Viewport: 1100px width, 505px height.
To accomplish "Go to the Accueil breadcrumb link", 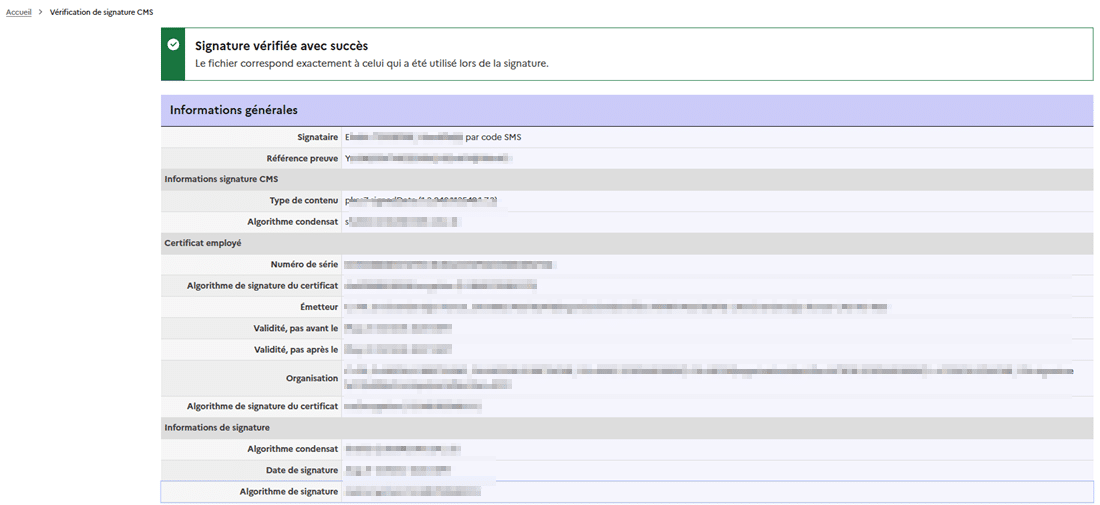I will pos(19,12).
